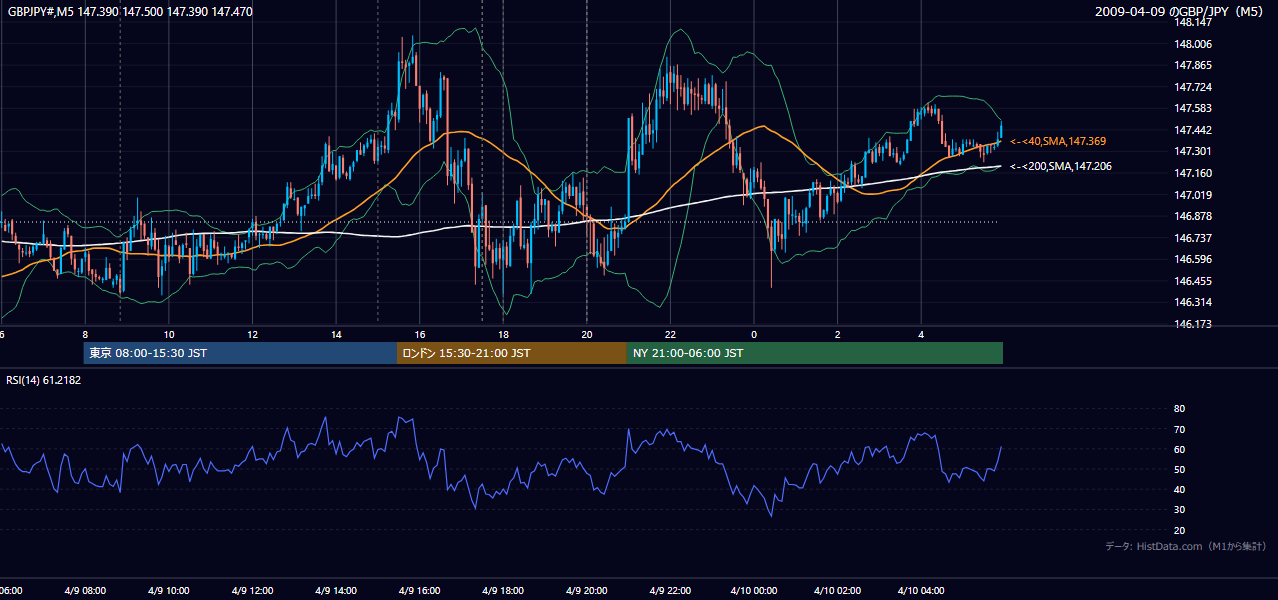Click price axis label 146.737
Image resolution: width=1278 pixels, height=600 pixels.
pos(1193,238)
